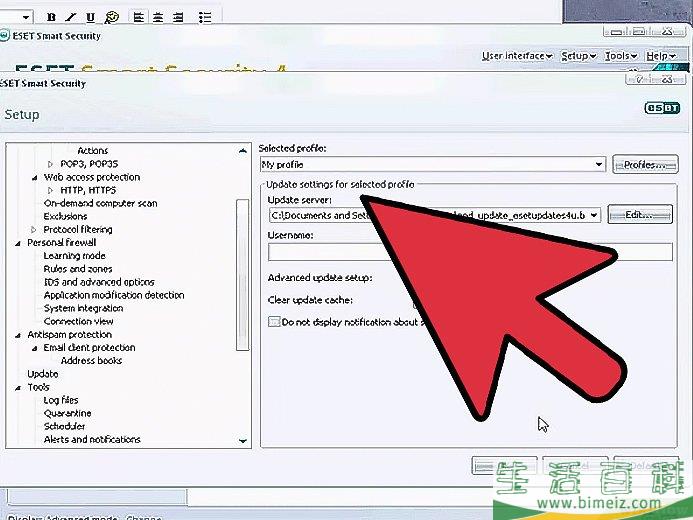Open the Update server dropdown

point(594,215)
